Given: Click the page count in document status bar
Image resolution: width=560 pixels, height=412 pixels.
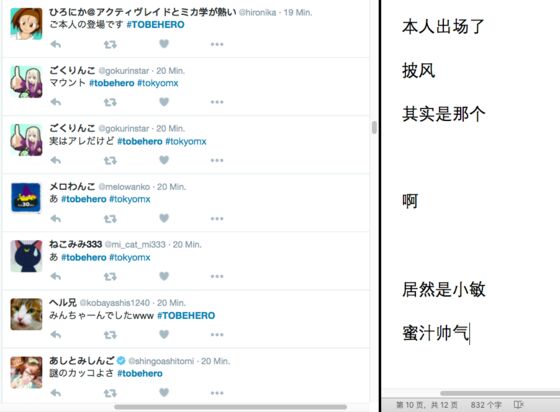Looking at the screenshot, I should click(427, 405).
